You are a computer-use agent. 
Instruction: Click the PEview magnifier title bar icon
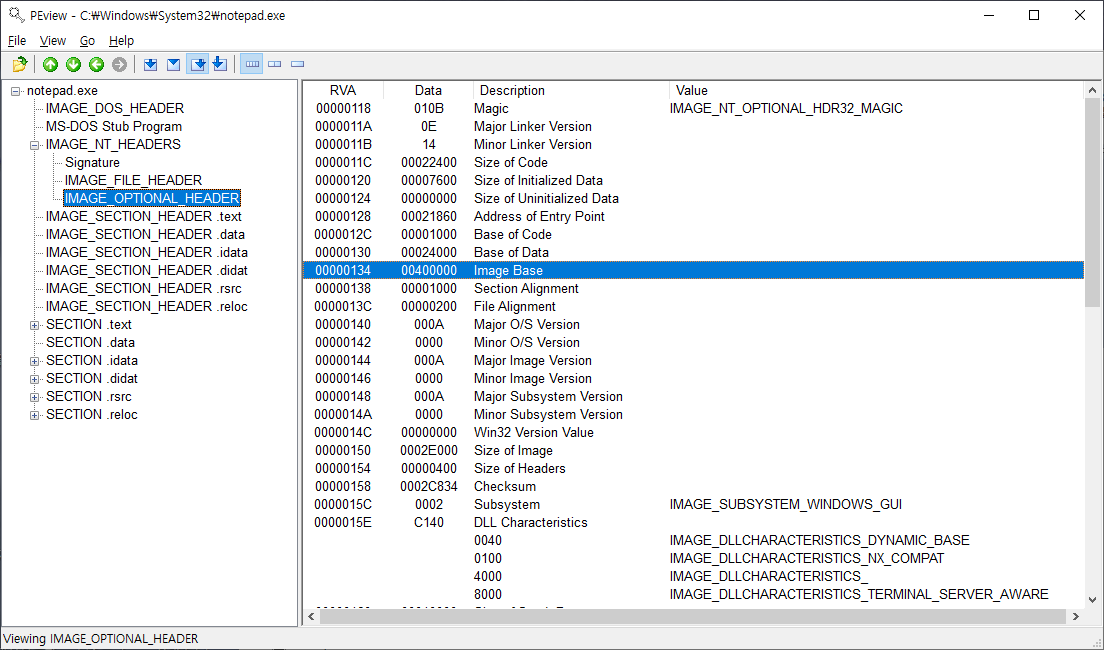pyautogui.click(x=16, y=15)
